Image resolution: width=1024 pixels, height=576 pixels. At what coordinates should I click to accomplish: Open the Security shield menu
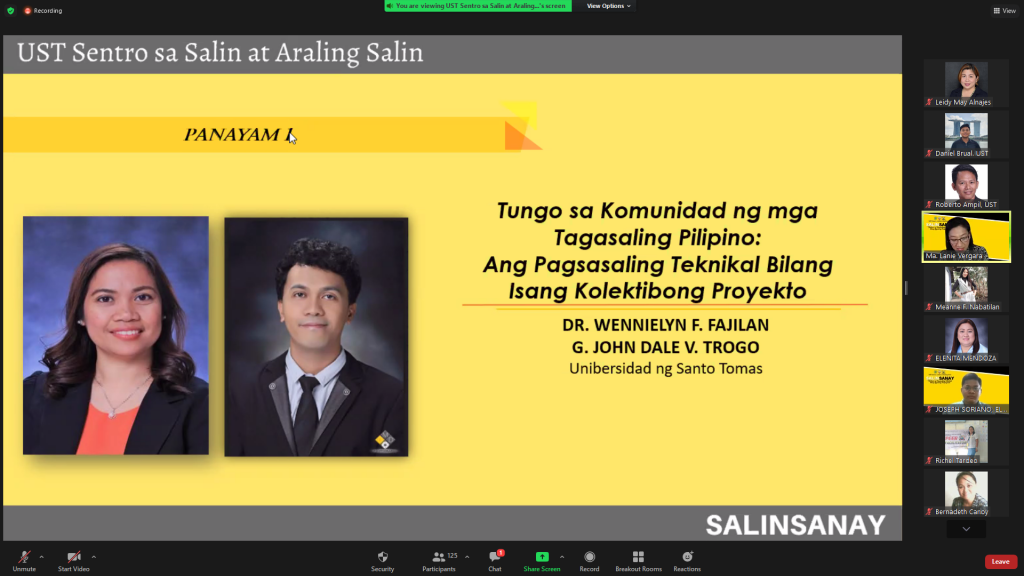pyautogui.click(x=383, y=560)
